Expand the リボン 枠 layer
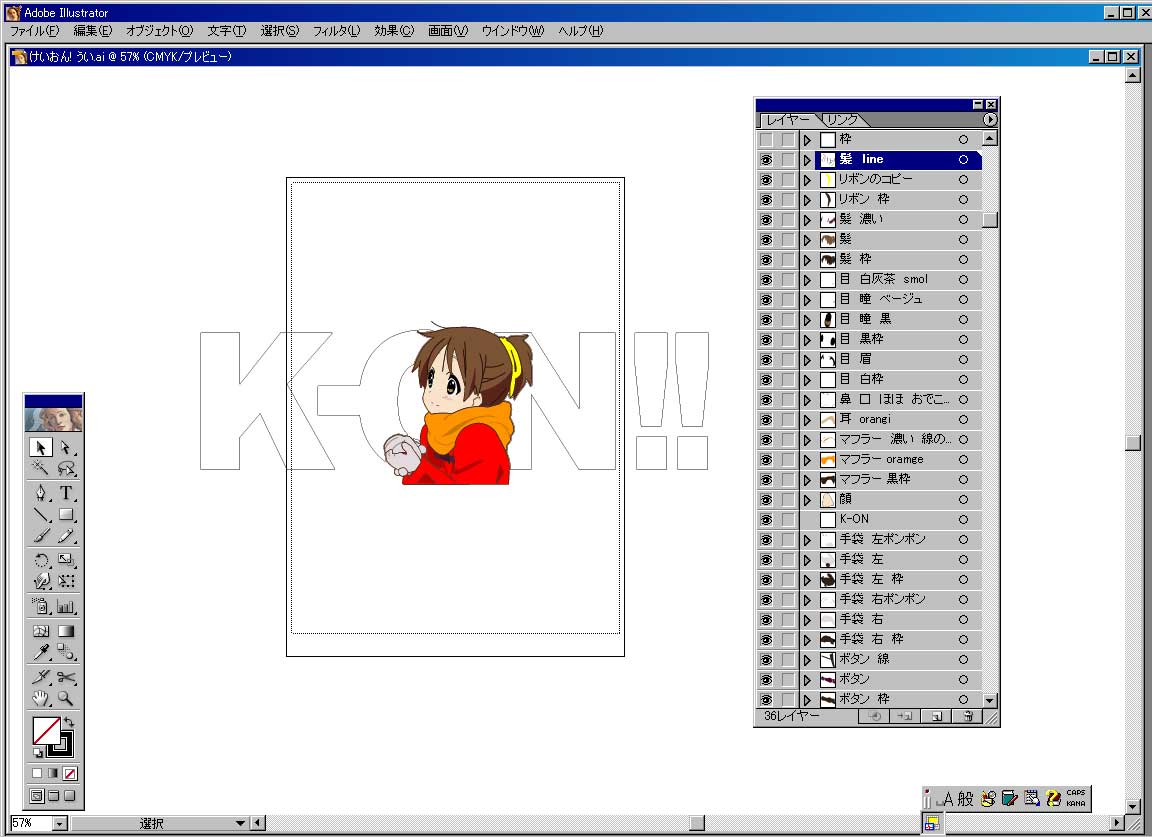The height and width of the screenshot is (837, 1152). coord(807,200)
